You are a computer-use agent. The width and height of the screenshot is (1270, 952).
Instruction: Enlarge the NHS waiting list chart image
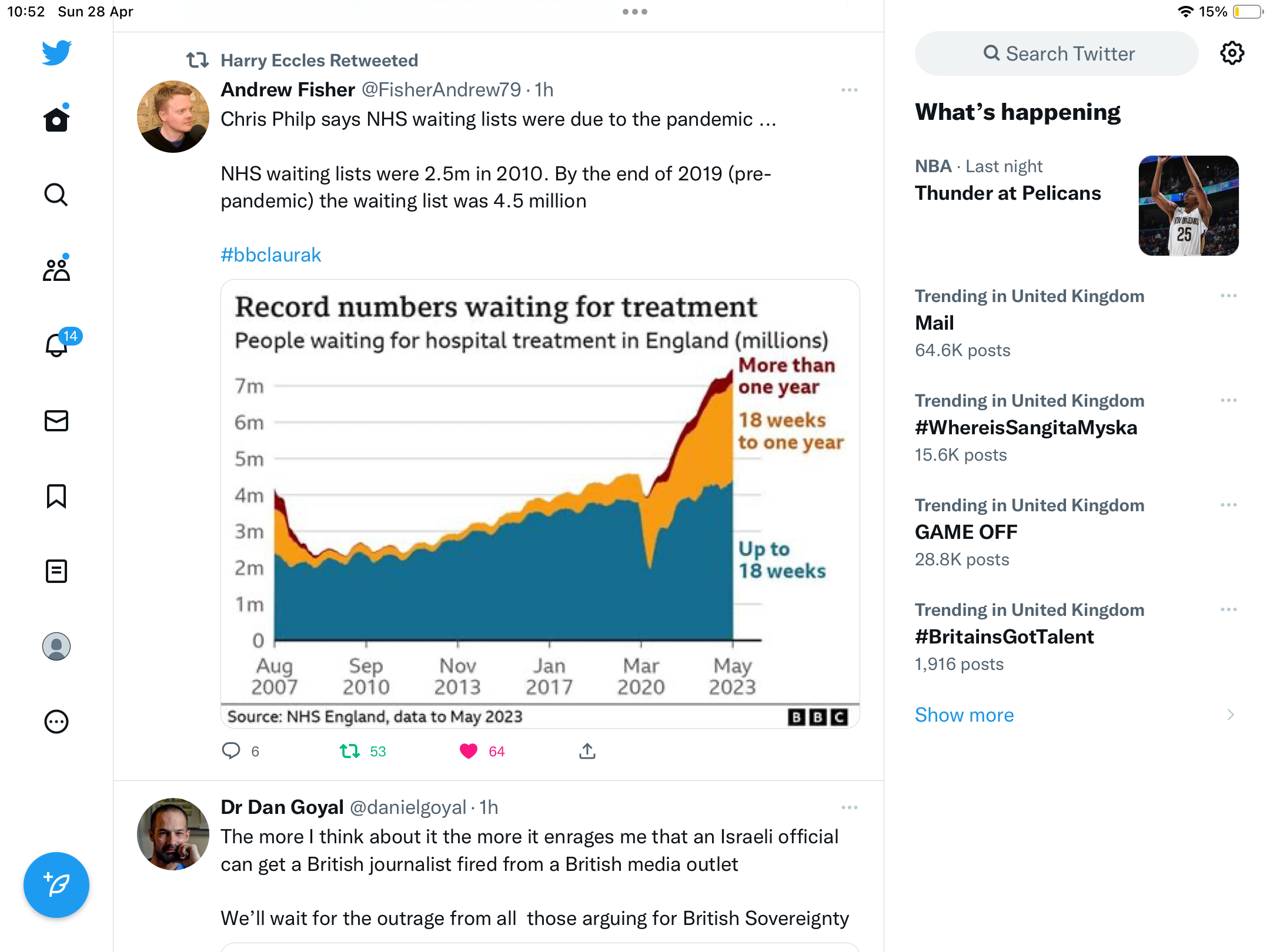tap(540, 504)
